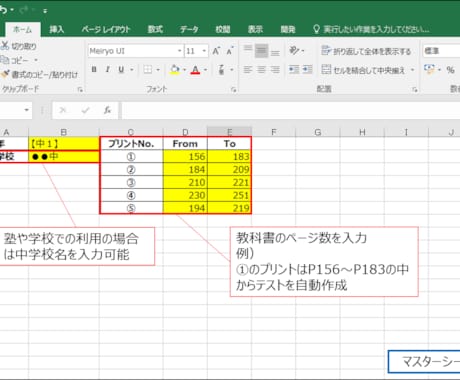The height and width of the screenshot is (380, 460).
Task: Open the 数式 (Formulas) tab
Action: (155, 29)
